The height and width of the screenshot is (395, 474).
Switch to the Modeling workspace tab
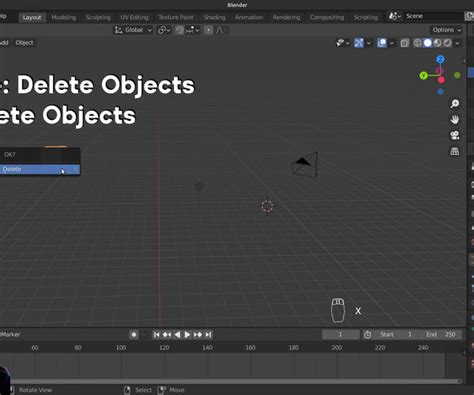point(64,17)
